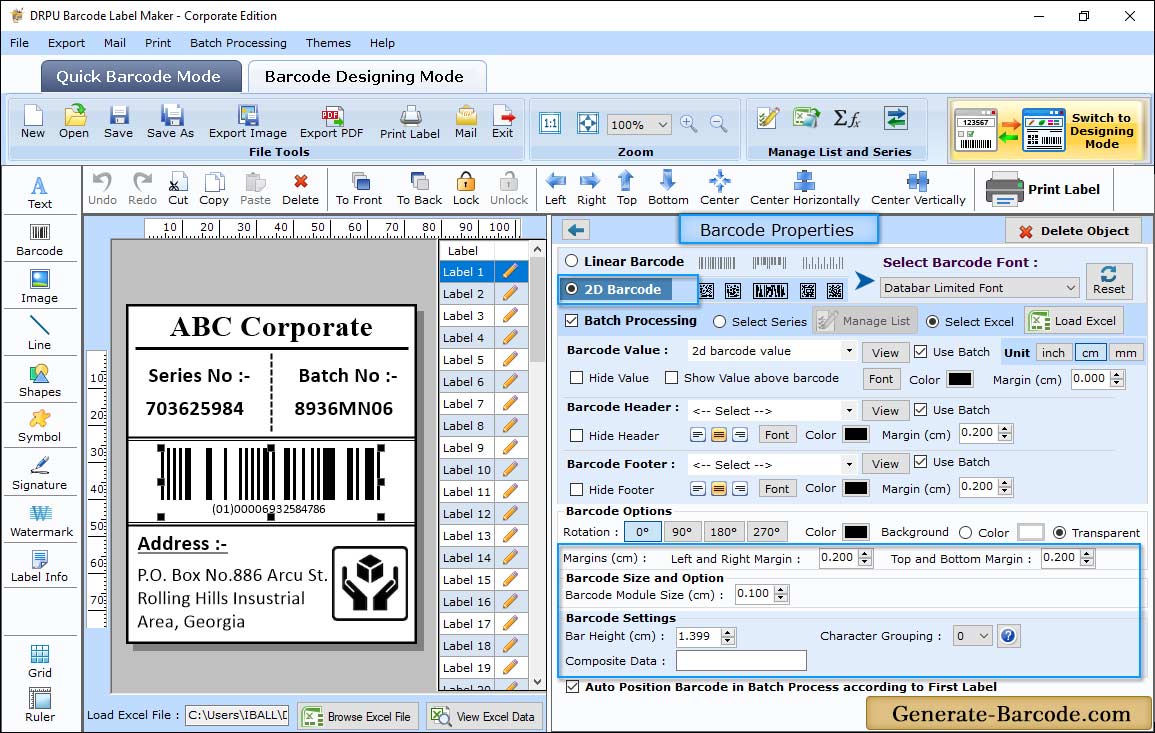Expand the Barcode Header dropdown
The height and width of the screenshot is (733, 1155).
[849, 411]
